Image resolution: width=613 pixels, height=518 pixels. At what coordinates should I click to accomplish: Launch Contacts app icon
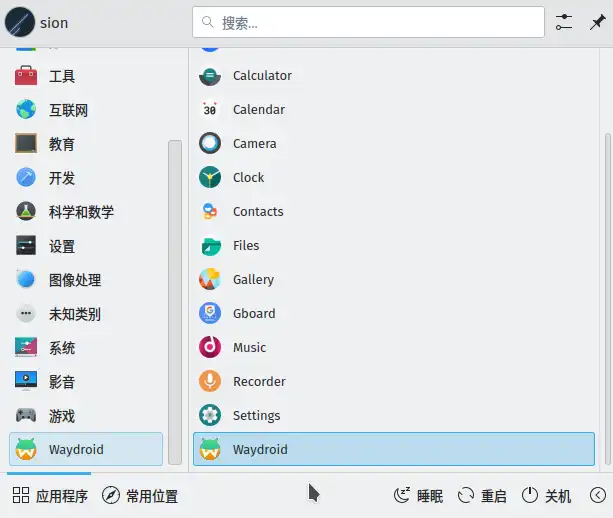point(210,212)
